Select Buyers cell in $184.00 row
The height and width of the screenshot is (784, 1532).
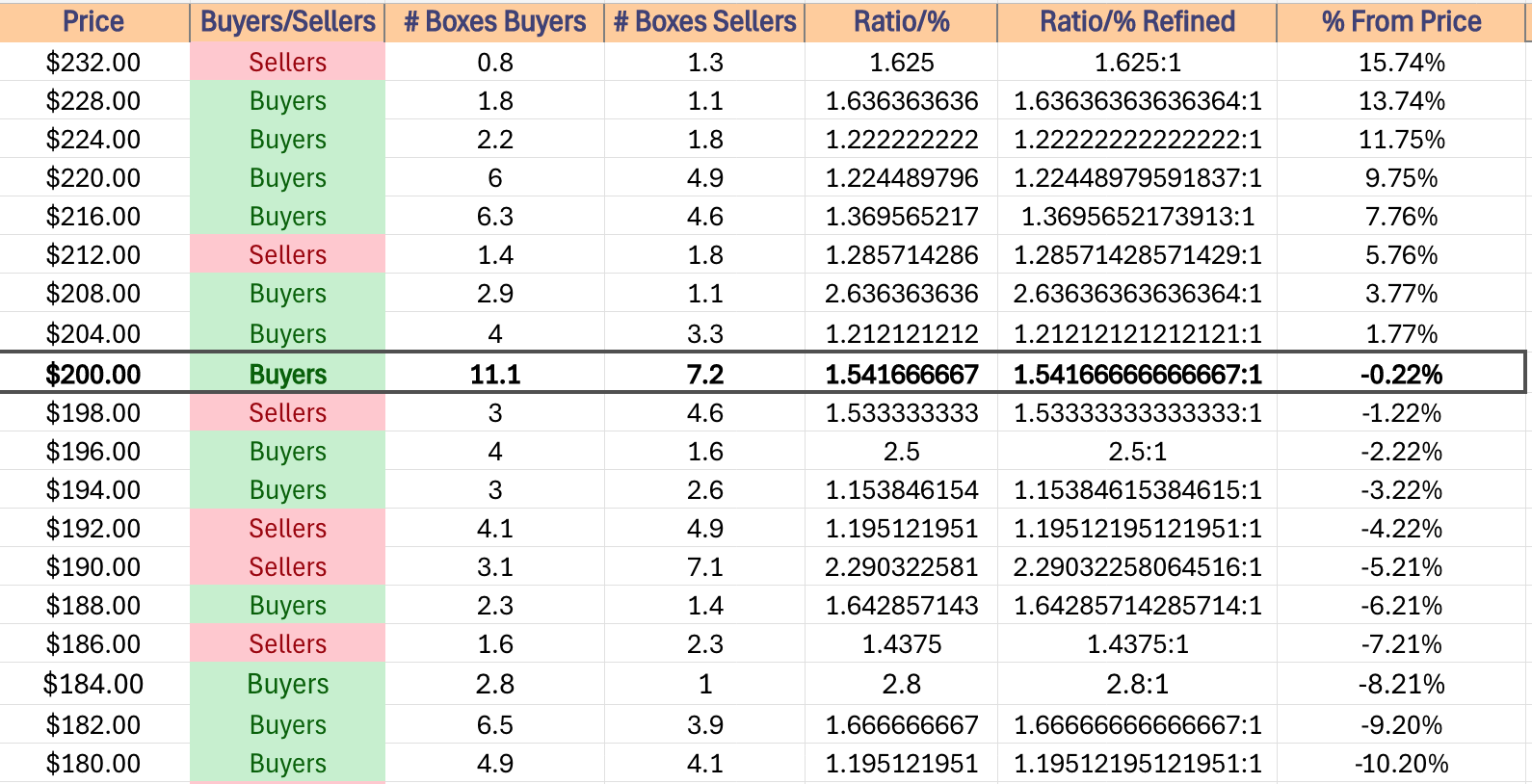pyautogui.click(x=287, y=684)
